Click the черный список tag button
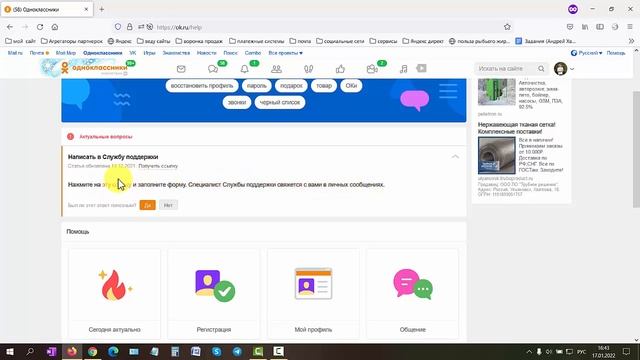Viewport: 640px width, 360px height. [280, 102]
